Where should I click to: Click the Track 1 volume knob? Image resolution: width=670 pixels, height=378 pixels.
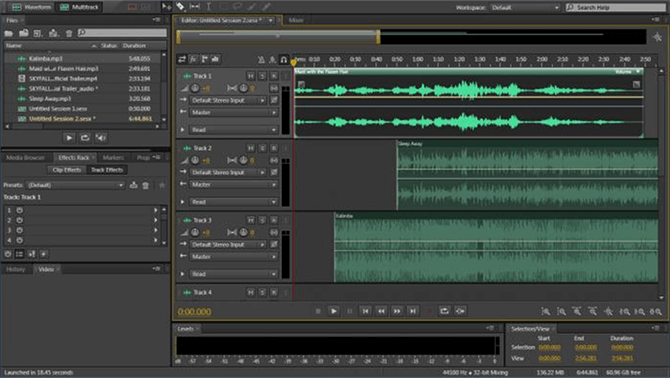pos(195,88)
